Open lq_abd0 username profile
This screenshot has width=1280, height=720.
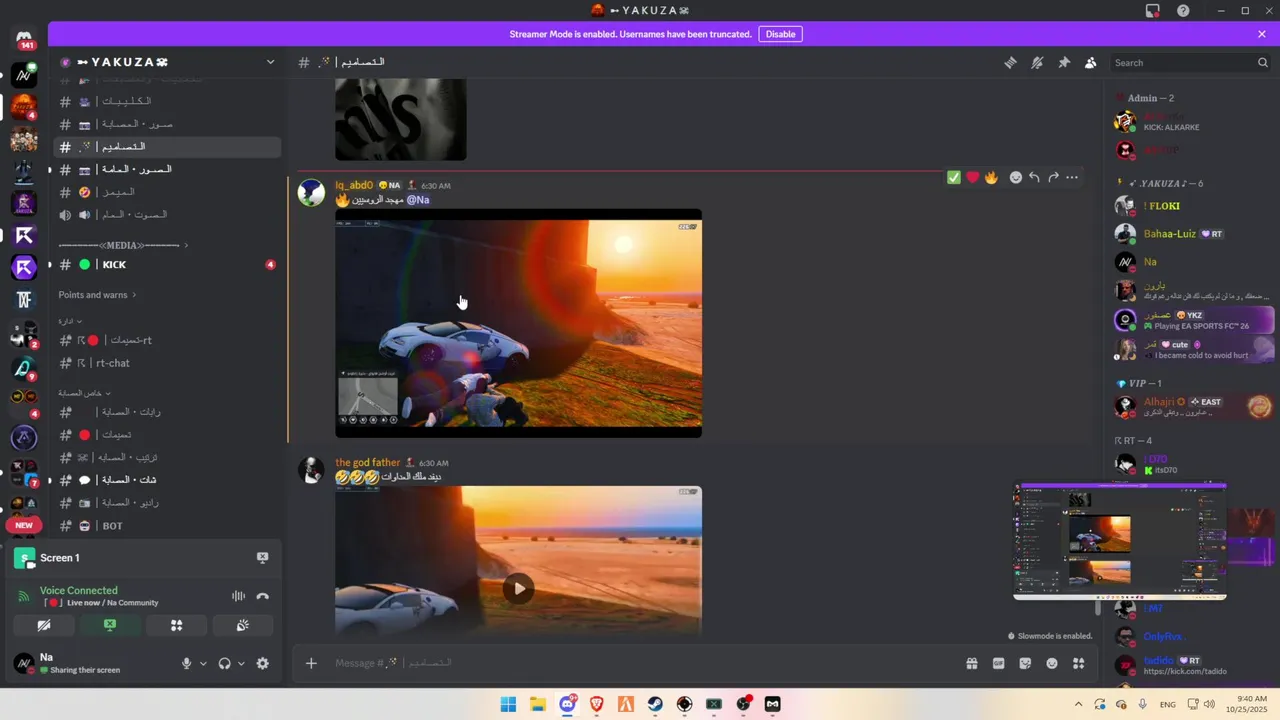[x=354, y=185]
